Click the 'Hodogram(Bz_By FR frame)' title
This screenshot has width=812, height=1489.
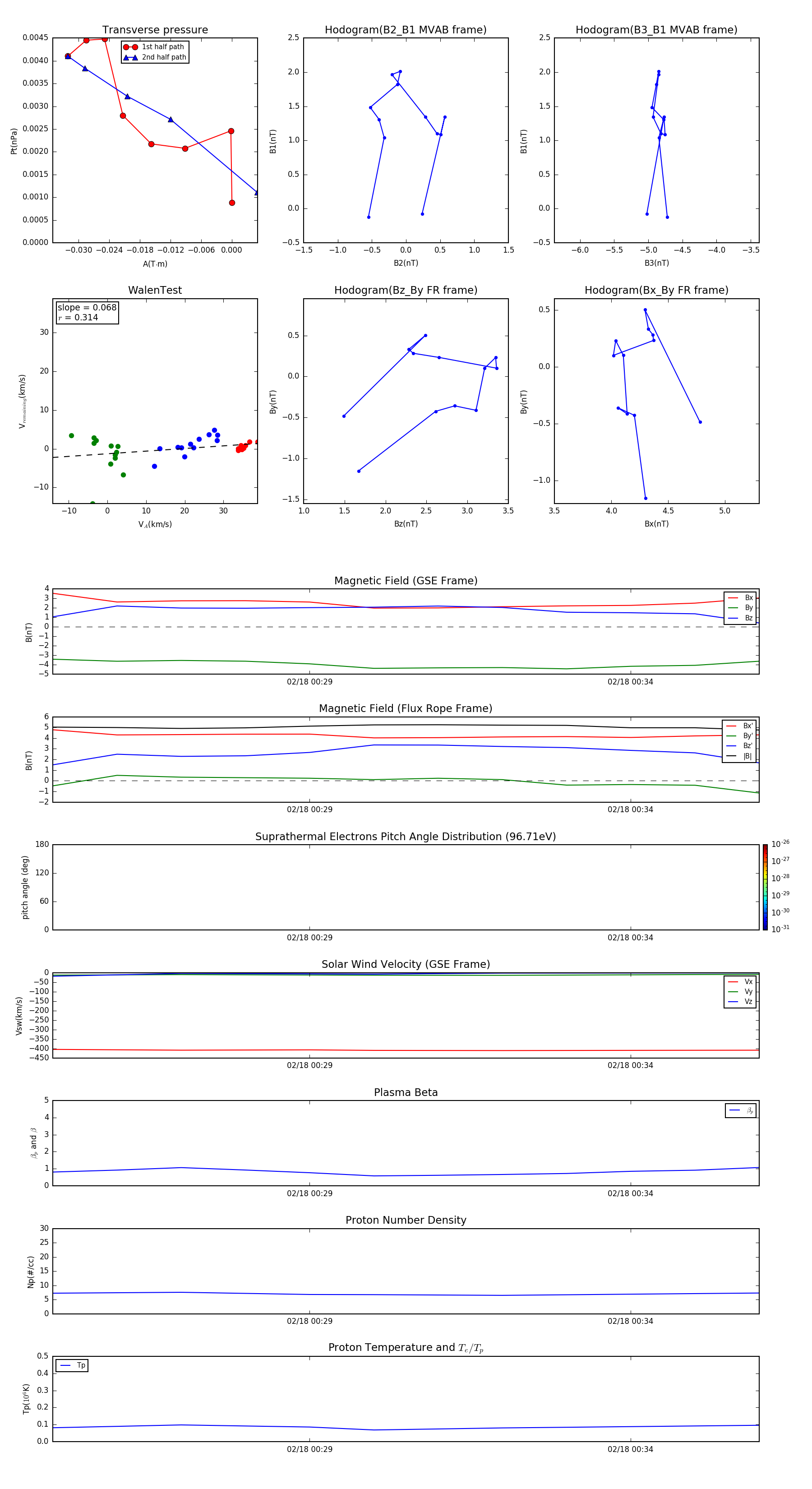tap(406, 290)
